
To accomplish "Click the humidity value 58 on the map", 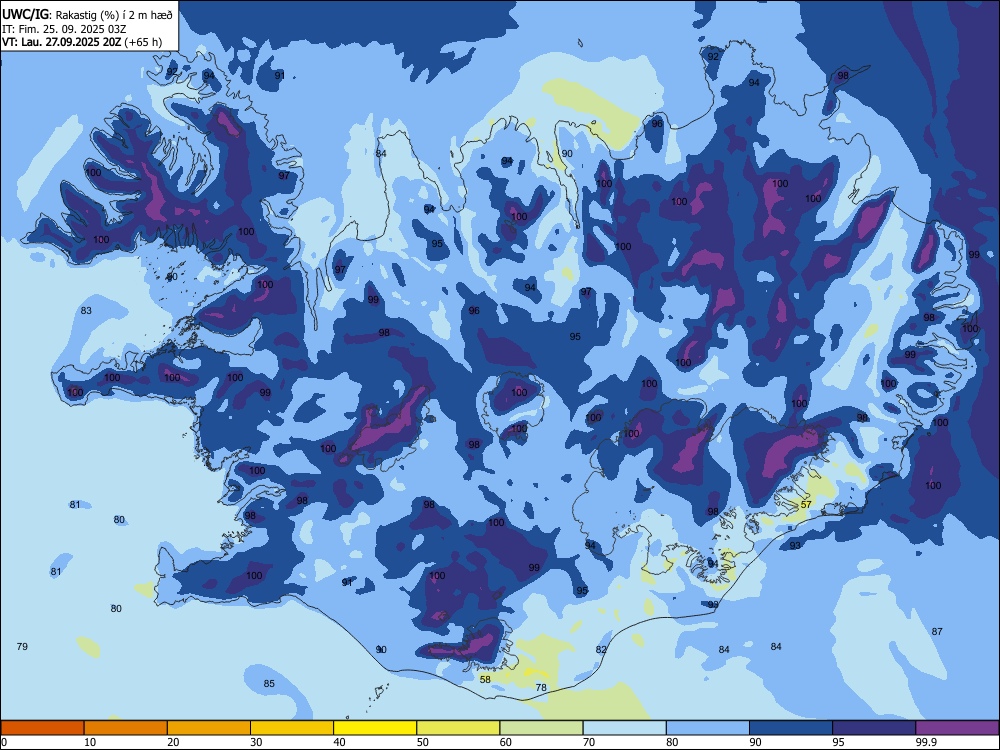I will [x=485, y=679].
